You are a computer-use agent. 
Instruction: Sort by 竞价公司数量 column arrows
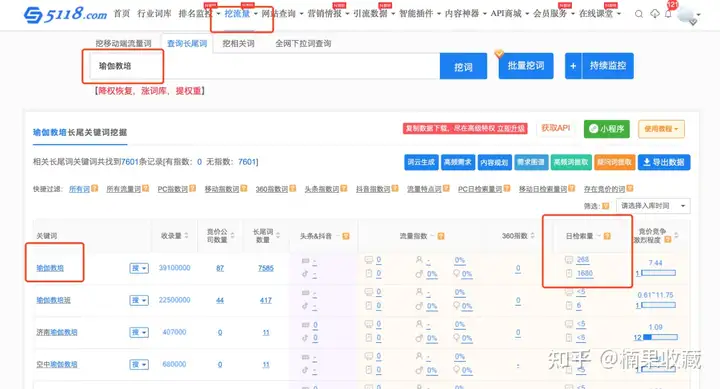232,236
